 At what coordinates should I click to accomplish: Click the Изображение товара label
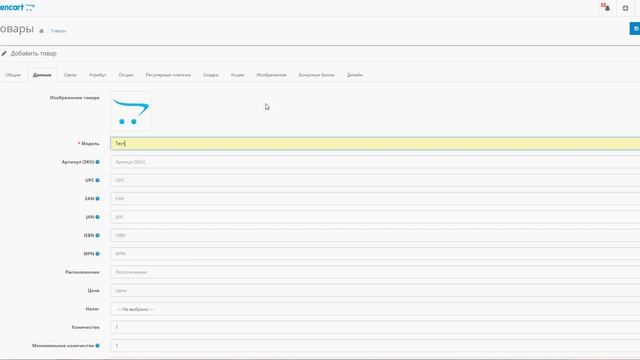75,98
